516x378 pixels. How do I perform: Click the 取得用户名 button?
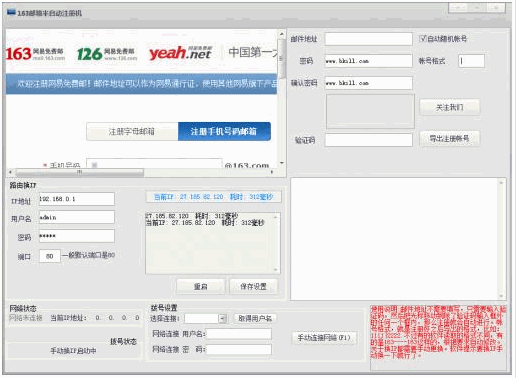coord(255,318)
